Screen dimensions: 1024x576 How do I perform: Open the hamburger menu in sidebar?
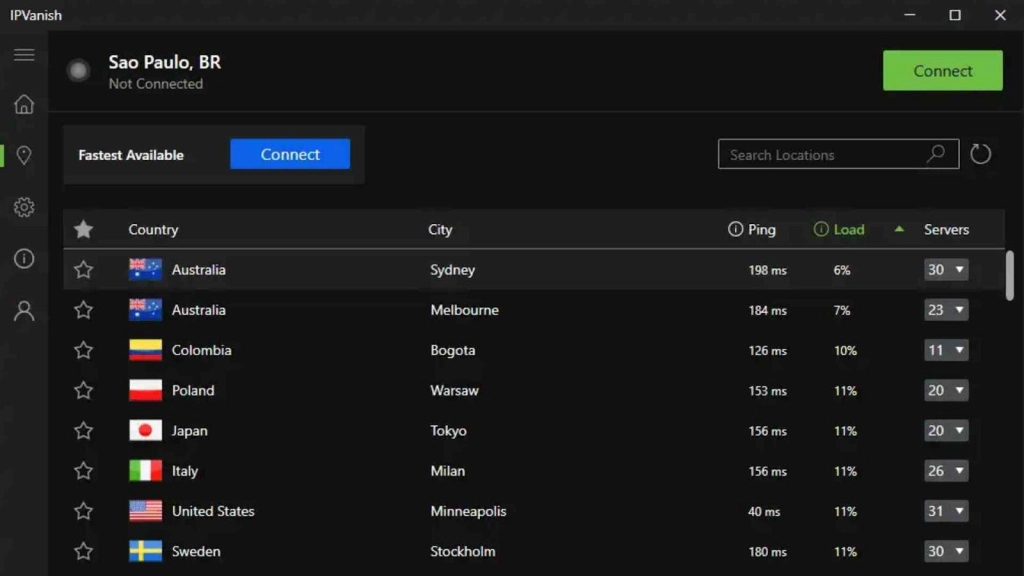coord(24,55)
